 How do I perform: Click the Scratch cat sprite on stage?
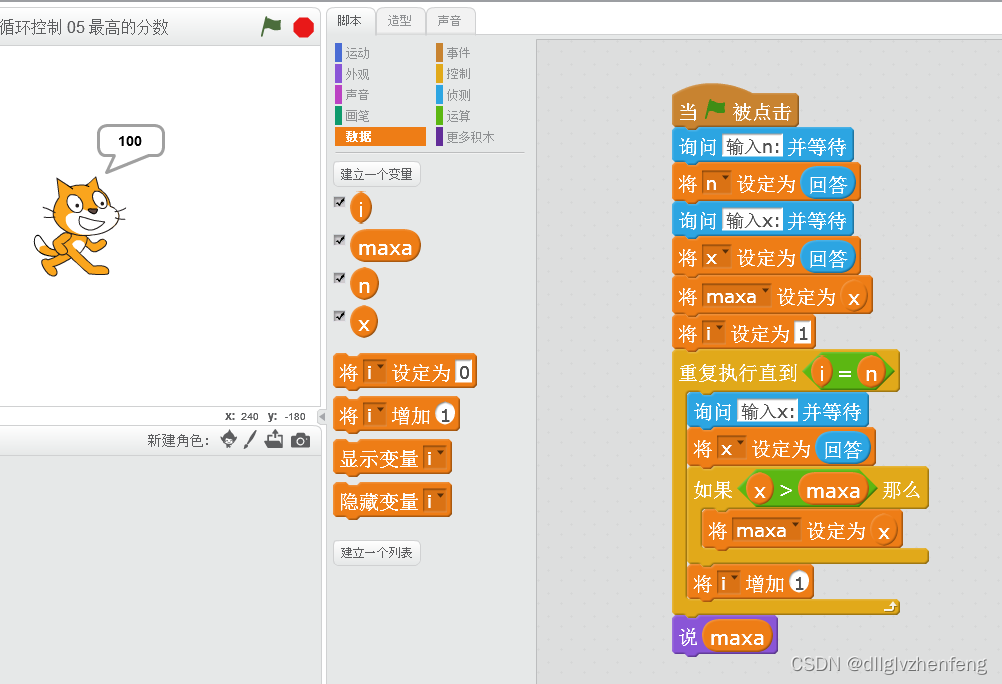pos(78,228)
